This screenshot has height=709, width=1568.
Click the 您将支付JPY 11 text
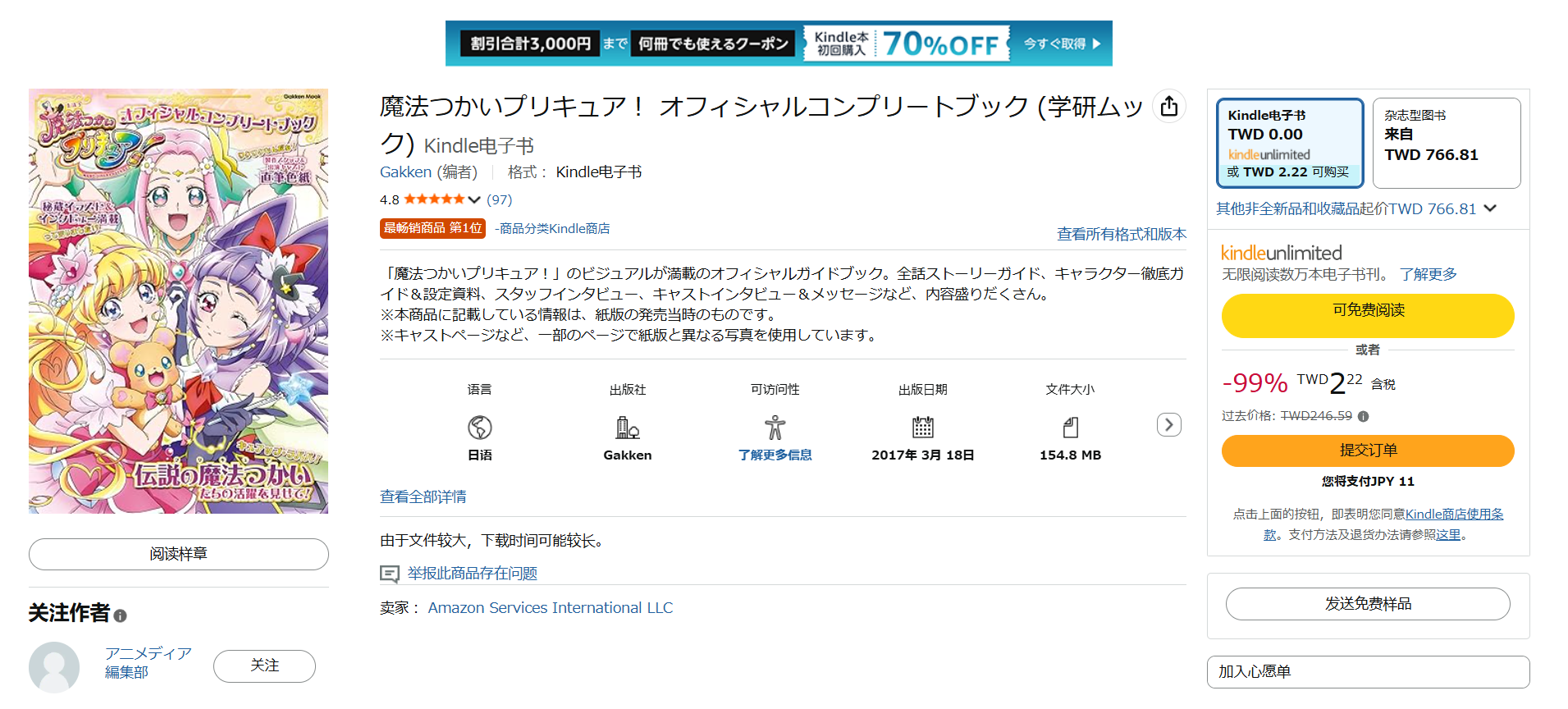pos(1368,481)
